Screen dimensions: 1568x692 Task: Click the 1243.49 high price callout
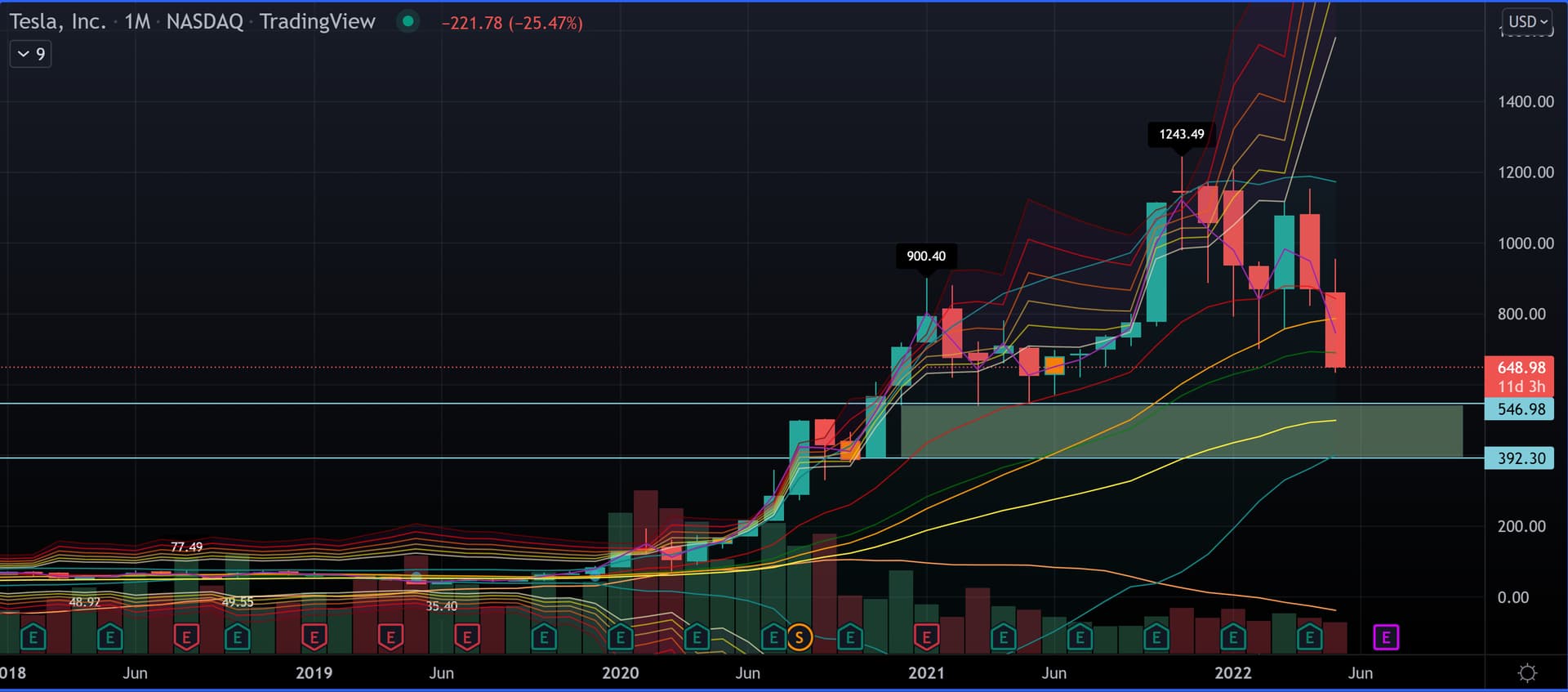click(x=1181, y=134)
